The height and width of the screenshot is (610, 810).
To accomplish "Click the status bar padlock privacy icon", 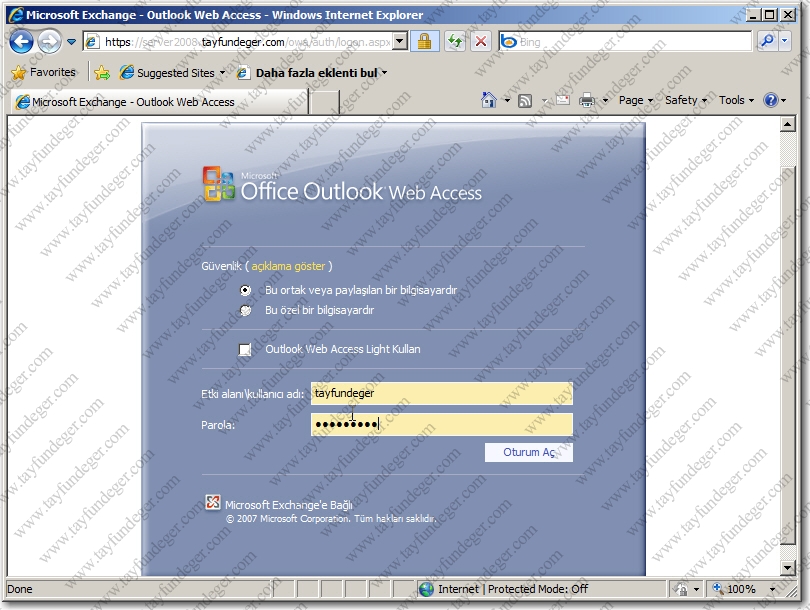I will tap(681, 589).
